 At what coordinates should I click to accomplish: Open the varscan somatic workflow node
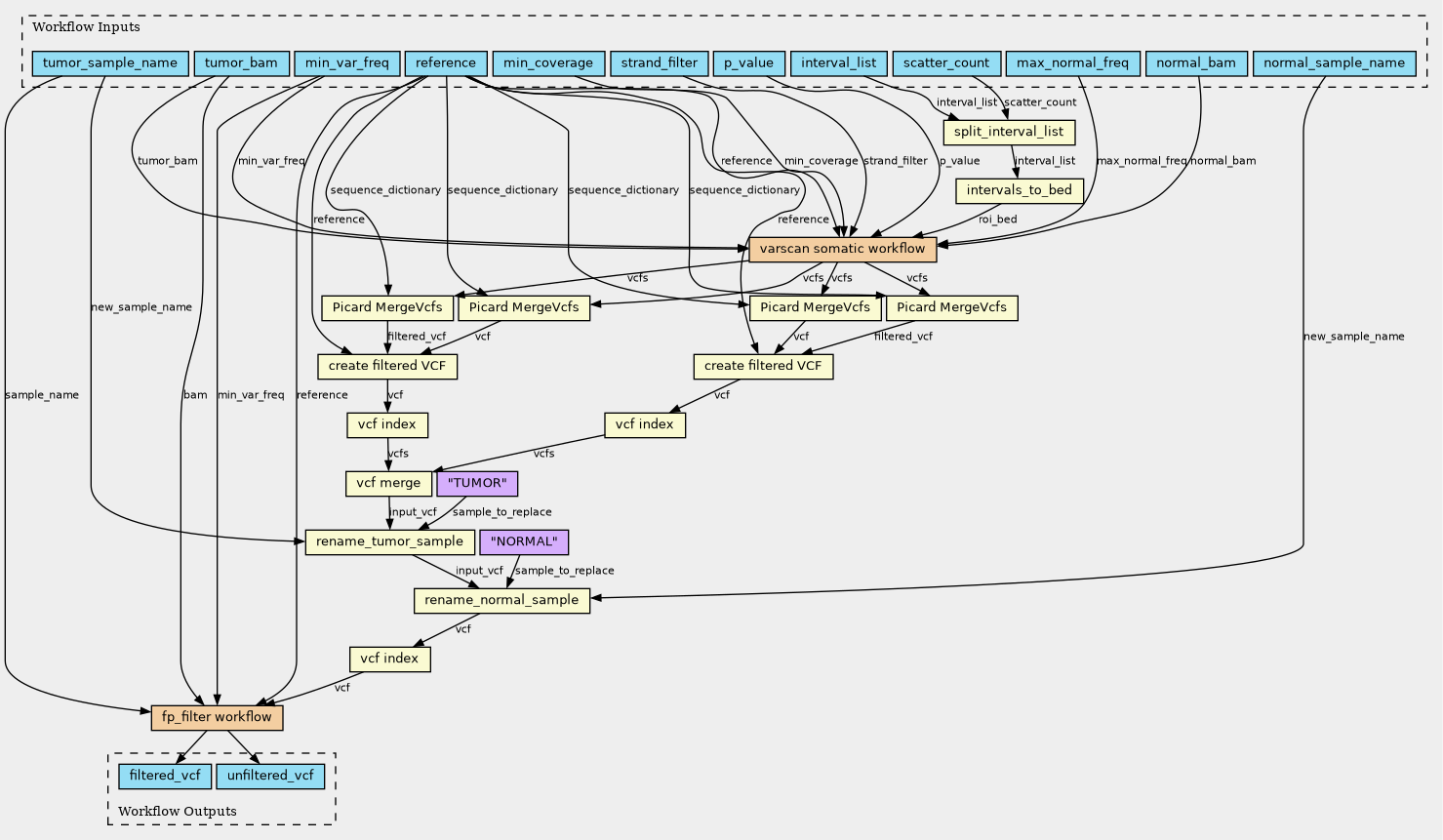tap(842, 249)
